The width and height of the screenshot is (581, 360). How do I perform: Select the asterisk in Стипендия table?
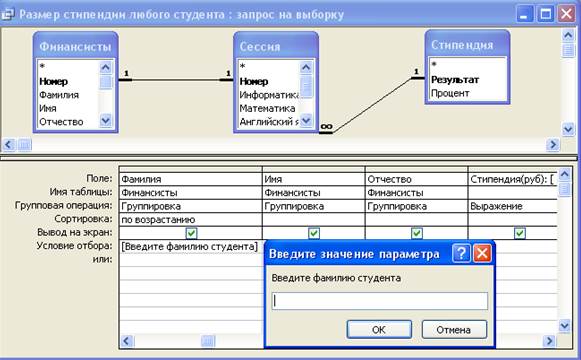[x=434, y=65]
